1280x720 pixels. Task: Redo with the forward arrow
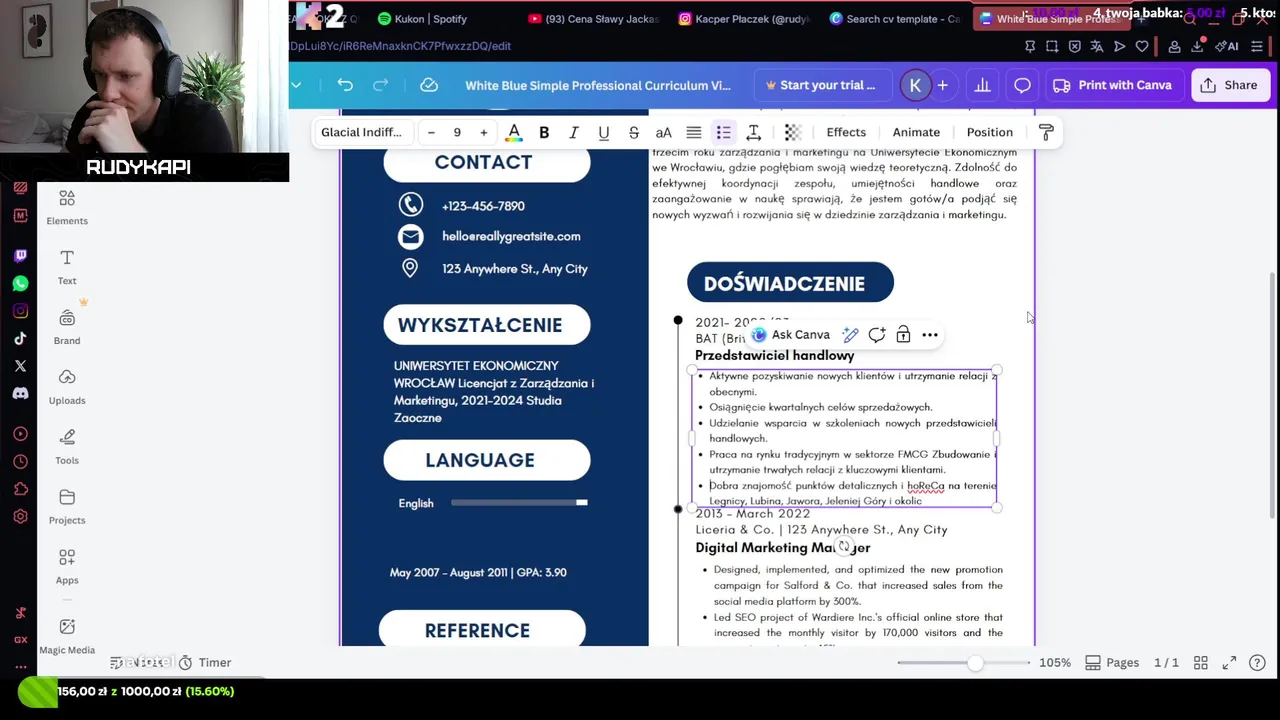click(x=380, y=85)
